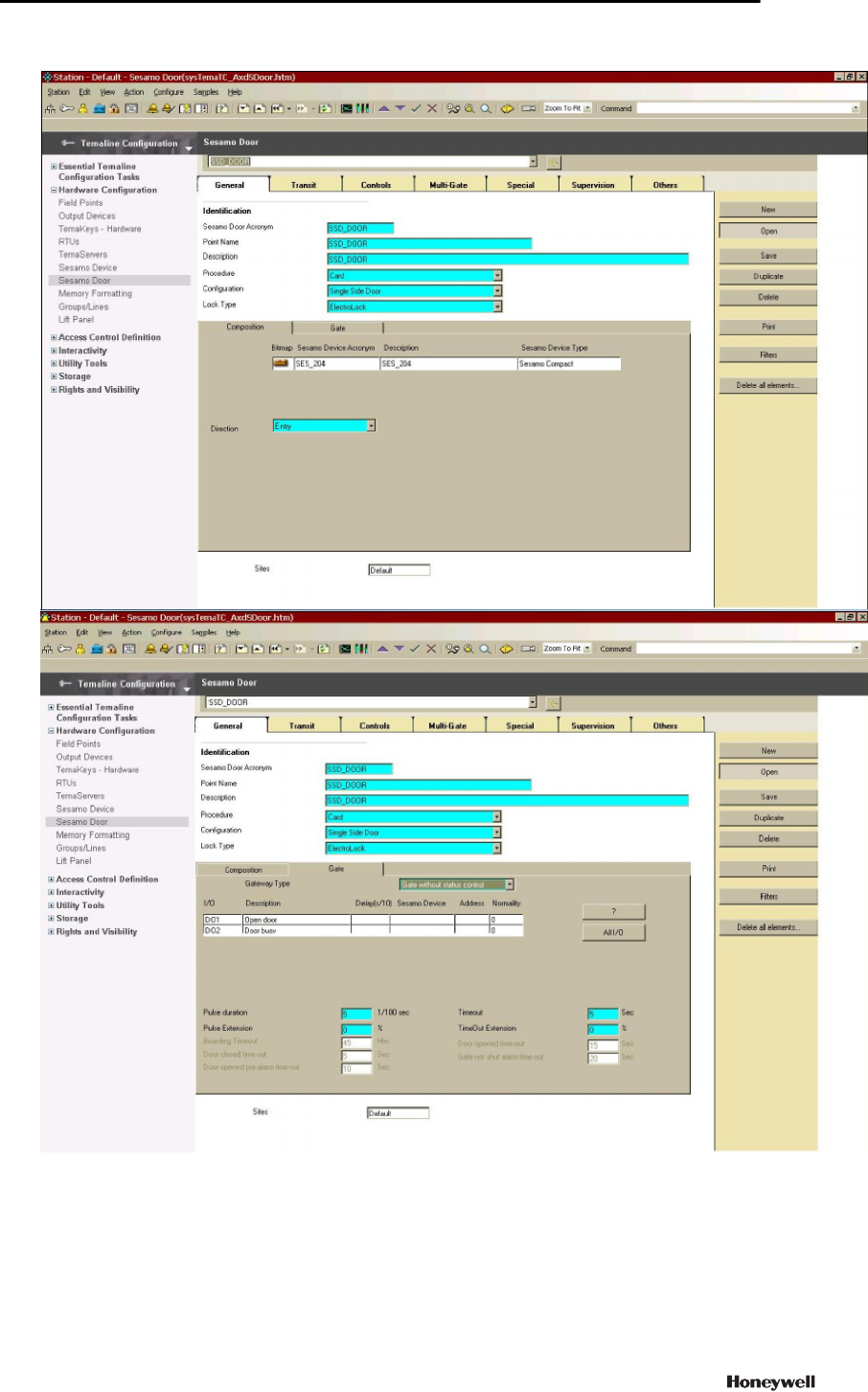Open the Direction Entry dropdown
The width and height of the screenshot is (868, 1392).
tap(372, 426)
